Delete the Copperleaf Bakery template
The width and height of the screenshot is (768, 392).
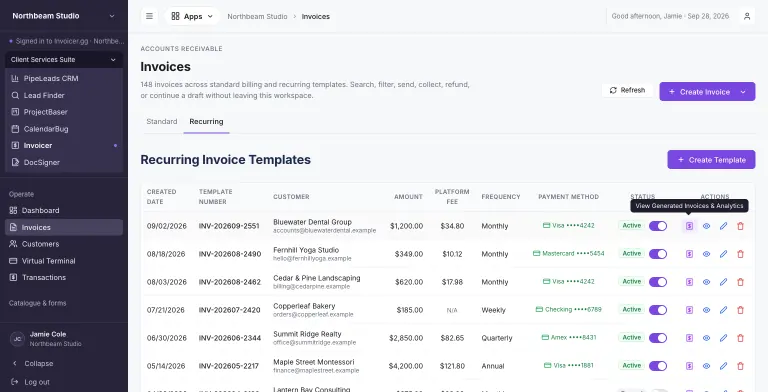click(741, 310)
